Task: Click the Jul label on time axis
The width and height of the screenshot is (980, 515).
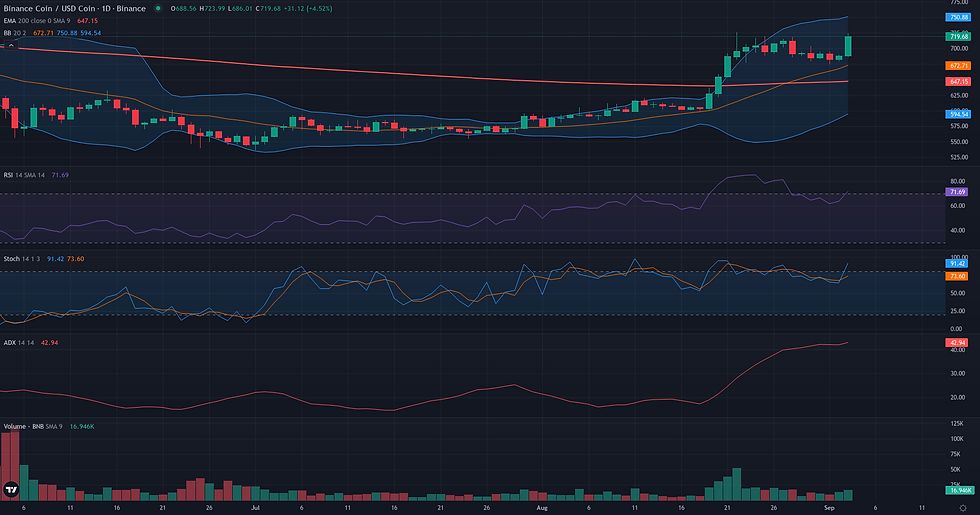Action: point(255,508)
